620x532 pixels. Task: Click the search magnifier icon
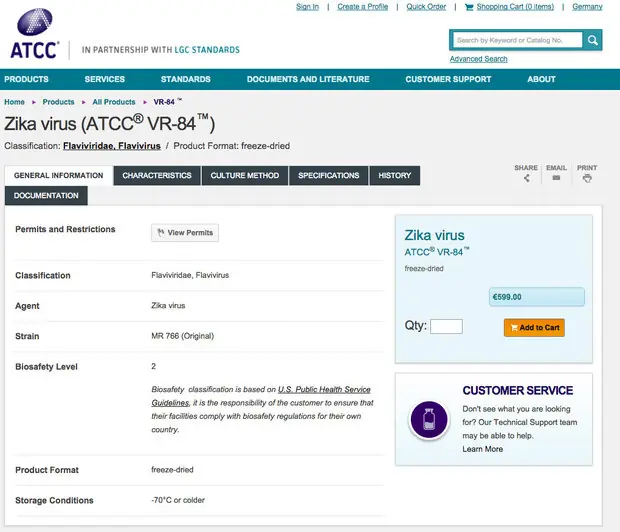click(592, 40)
